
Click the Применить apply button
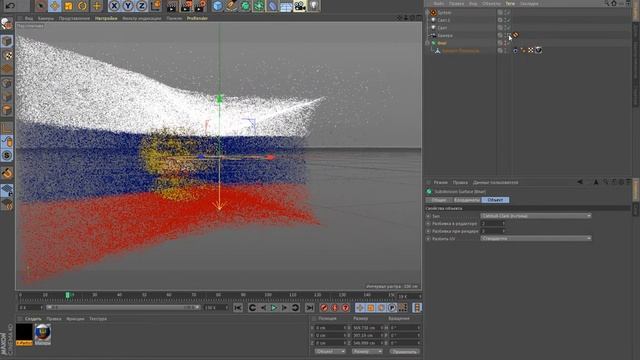[x=404, y=351]
